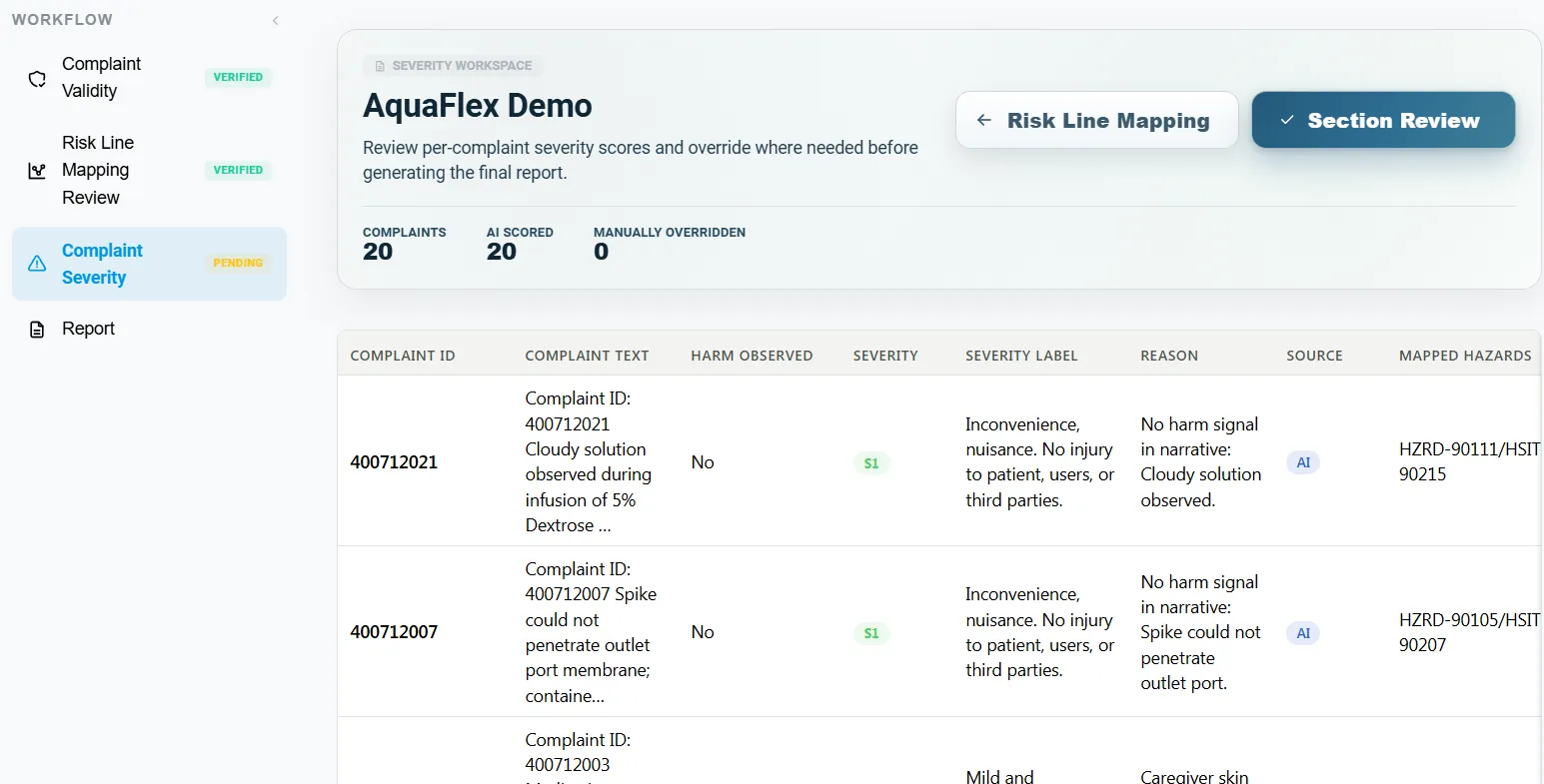The width and height of the screenshot is (1544, 784).
Task: Click the Severity Workspace tag icon
Action: pyautogui.click(x=380, y=66)
